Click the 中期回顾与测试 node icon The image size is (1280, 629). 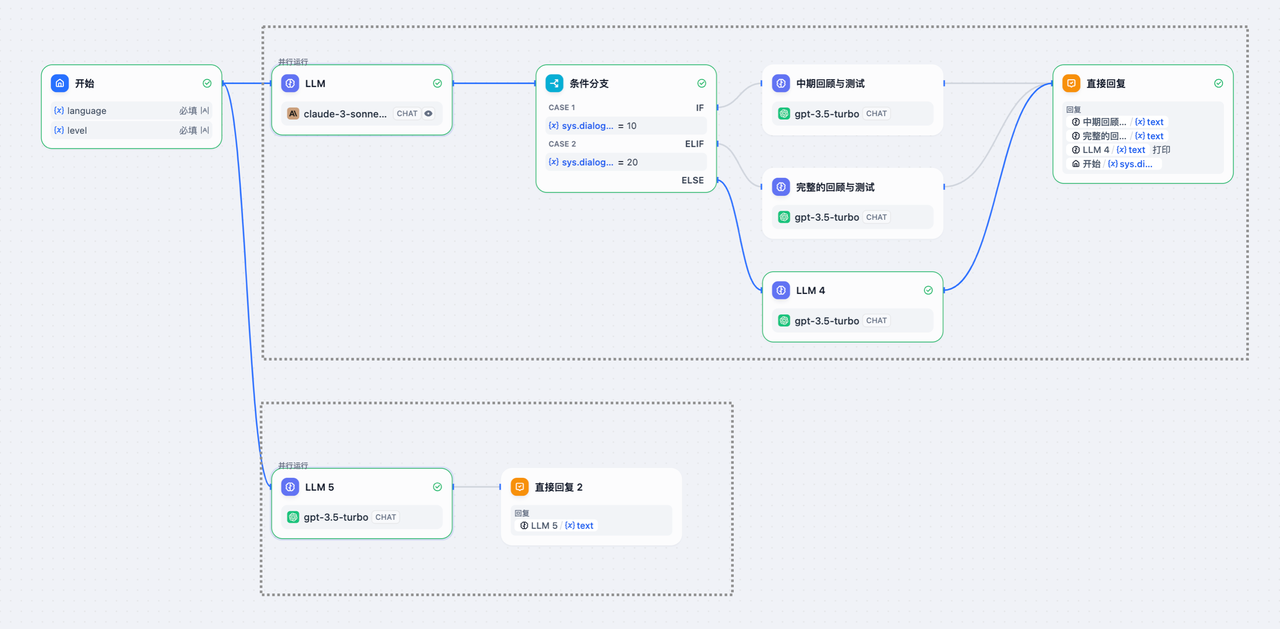[x=781, y=83]
